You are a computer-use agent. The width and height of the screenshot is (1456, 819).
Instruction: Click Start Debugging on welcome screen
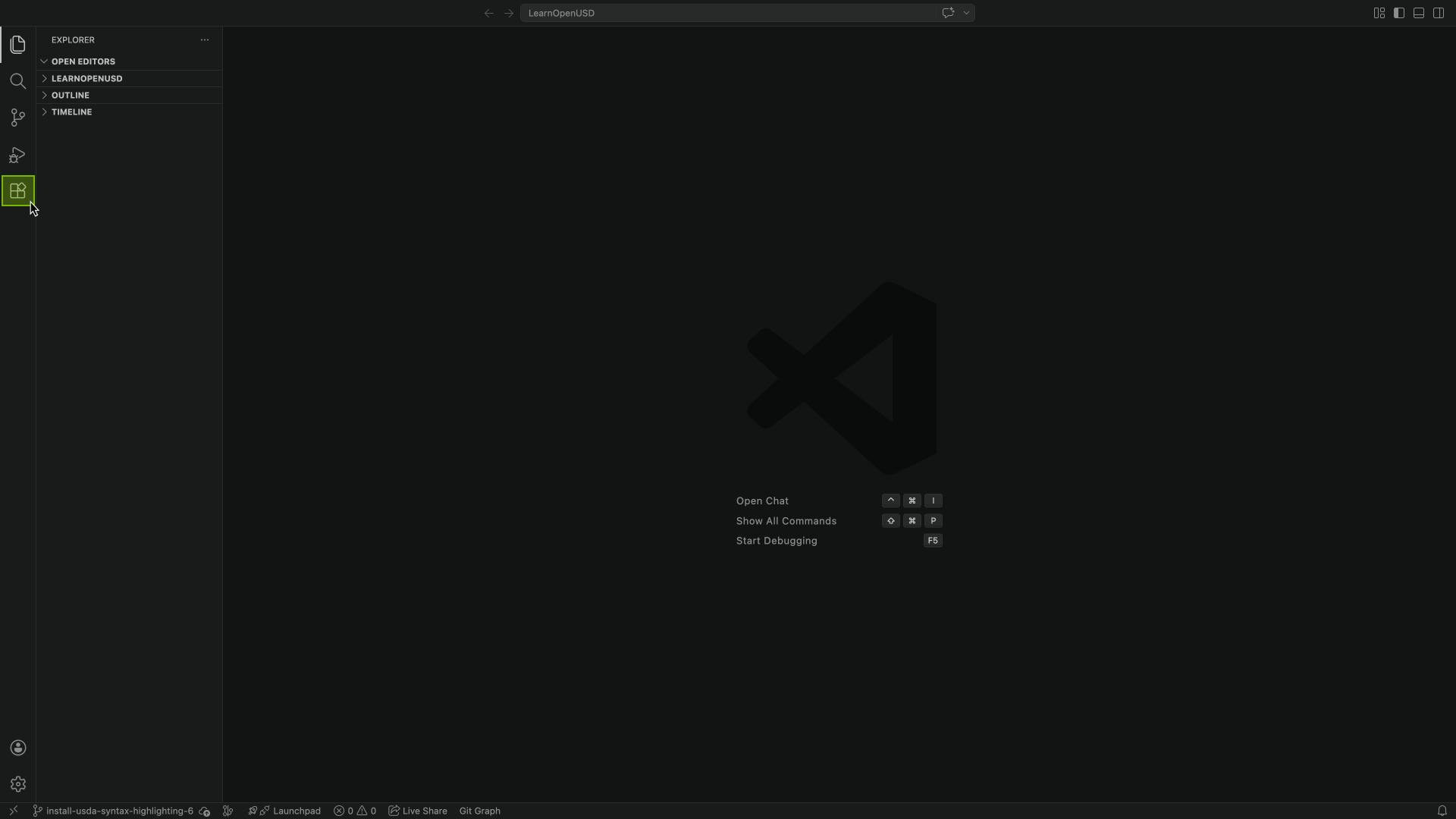pyautogui.click(x=777, y=541)
